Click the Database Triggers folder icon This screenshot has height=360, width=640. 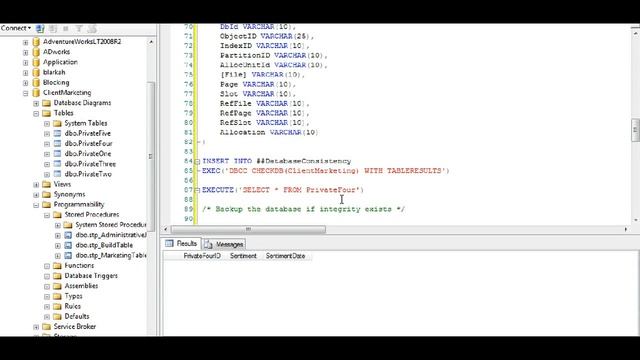coord(58,276)
